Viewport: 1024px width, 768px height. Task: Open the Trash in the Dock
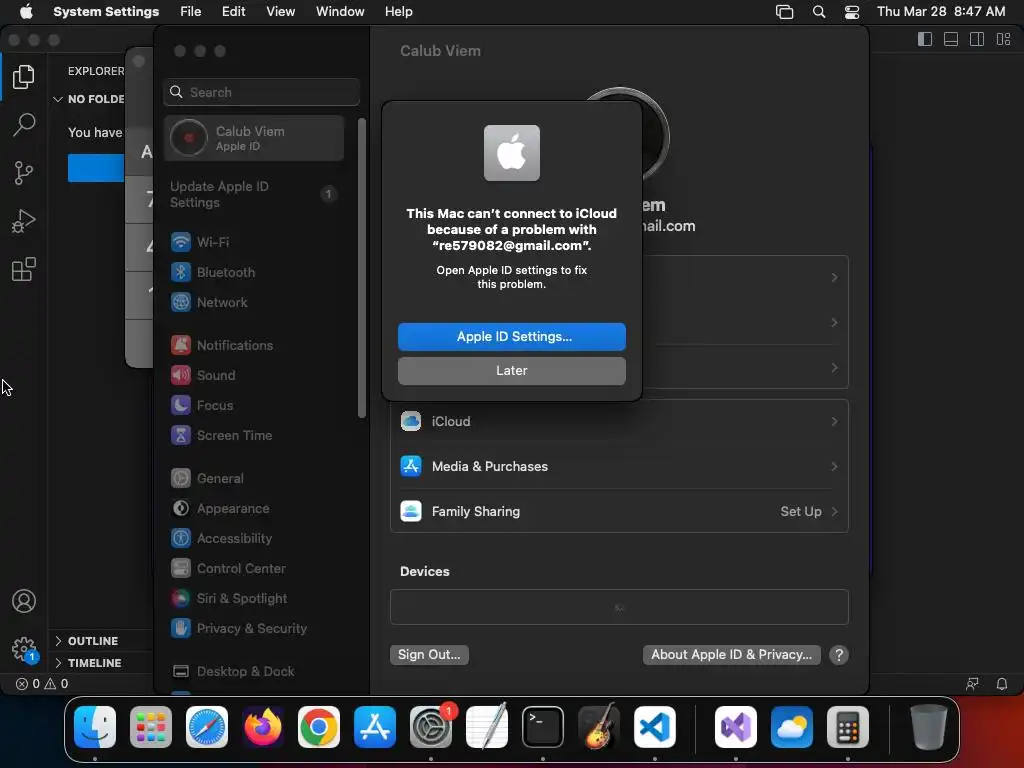point(929,727)
